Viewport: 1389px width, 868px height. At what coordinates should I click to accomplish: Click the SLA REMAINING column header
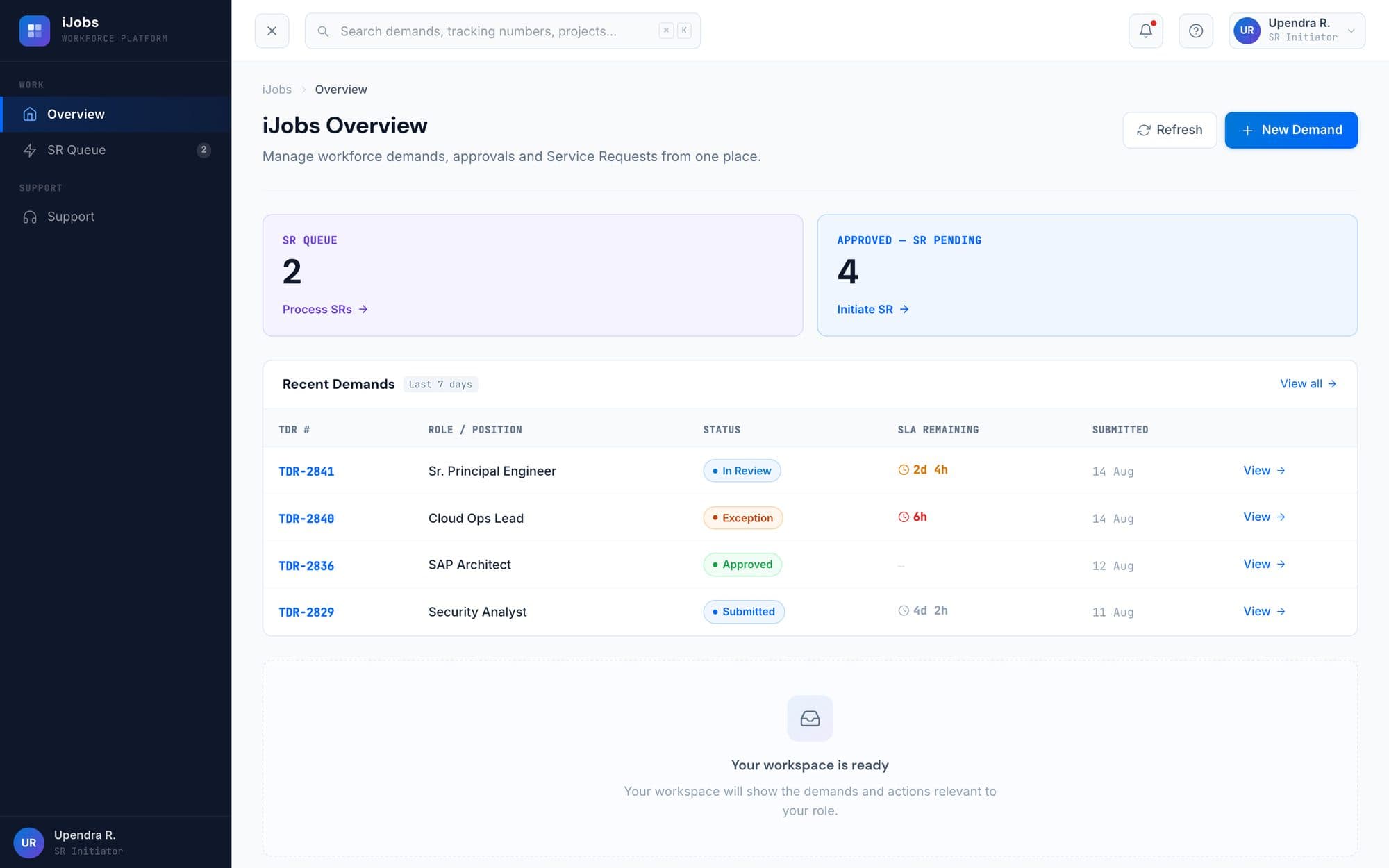(x=938, y=430)
